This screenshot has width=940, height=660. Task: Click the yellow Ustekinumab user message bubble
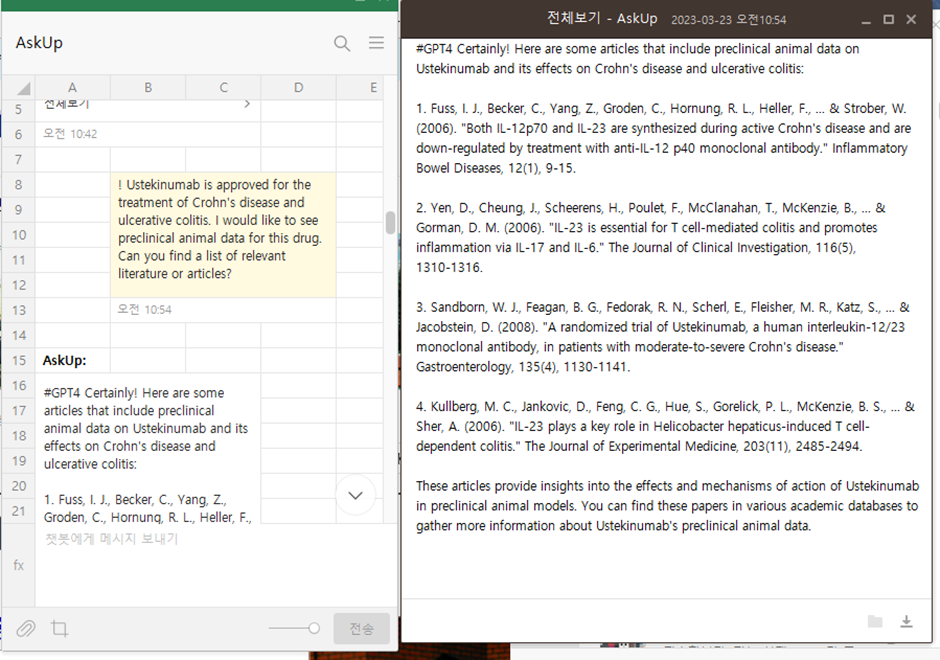223,235
